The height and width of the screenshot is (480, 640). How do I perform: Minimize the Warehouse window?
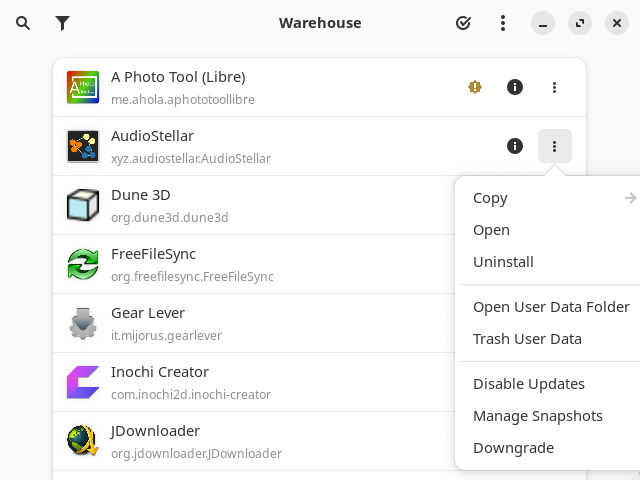pyautogui.click(x=543, y=23)
